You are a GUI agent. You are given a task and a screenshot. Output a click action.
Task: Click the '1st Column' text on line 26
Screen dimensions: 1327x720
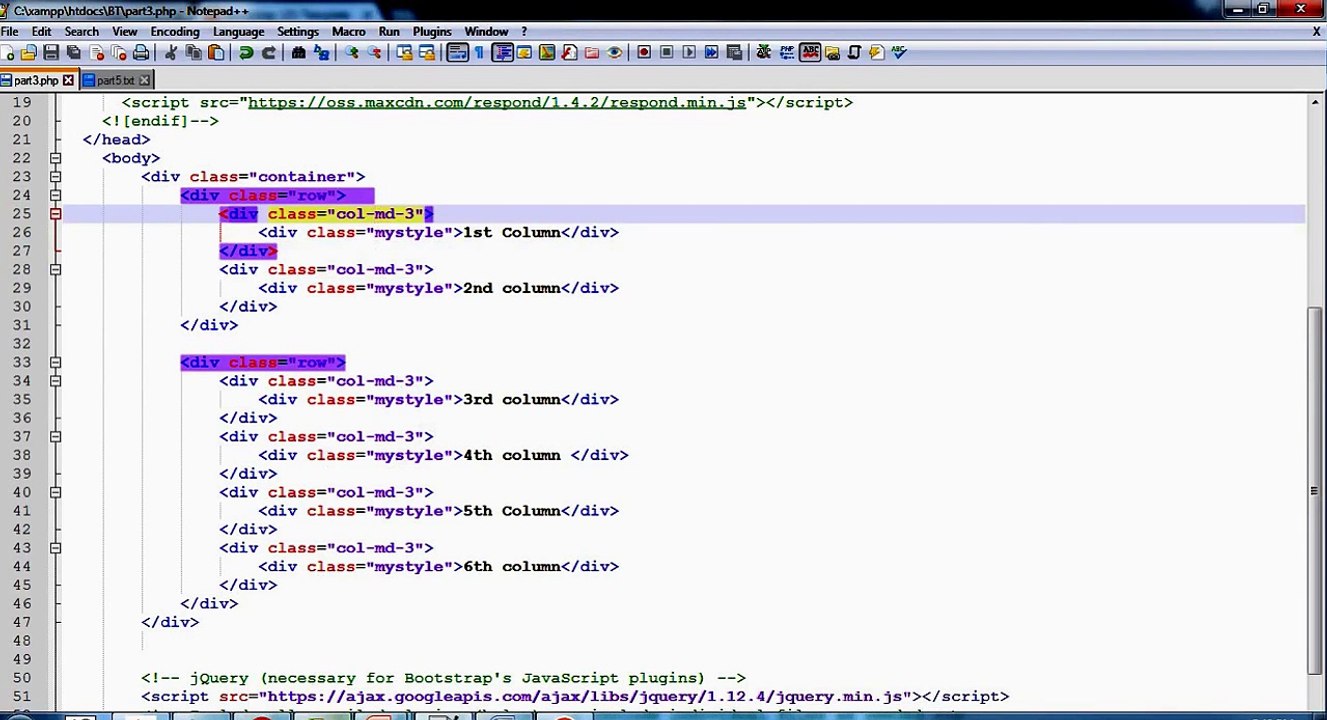pos(511,232)
